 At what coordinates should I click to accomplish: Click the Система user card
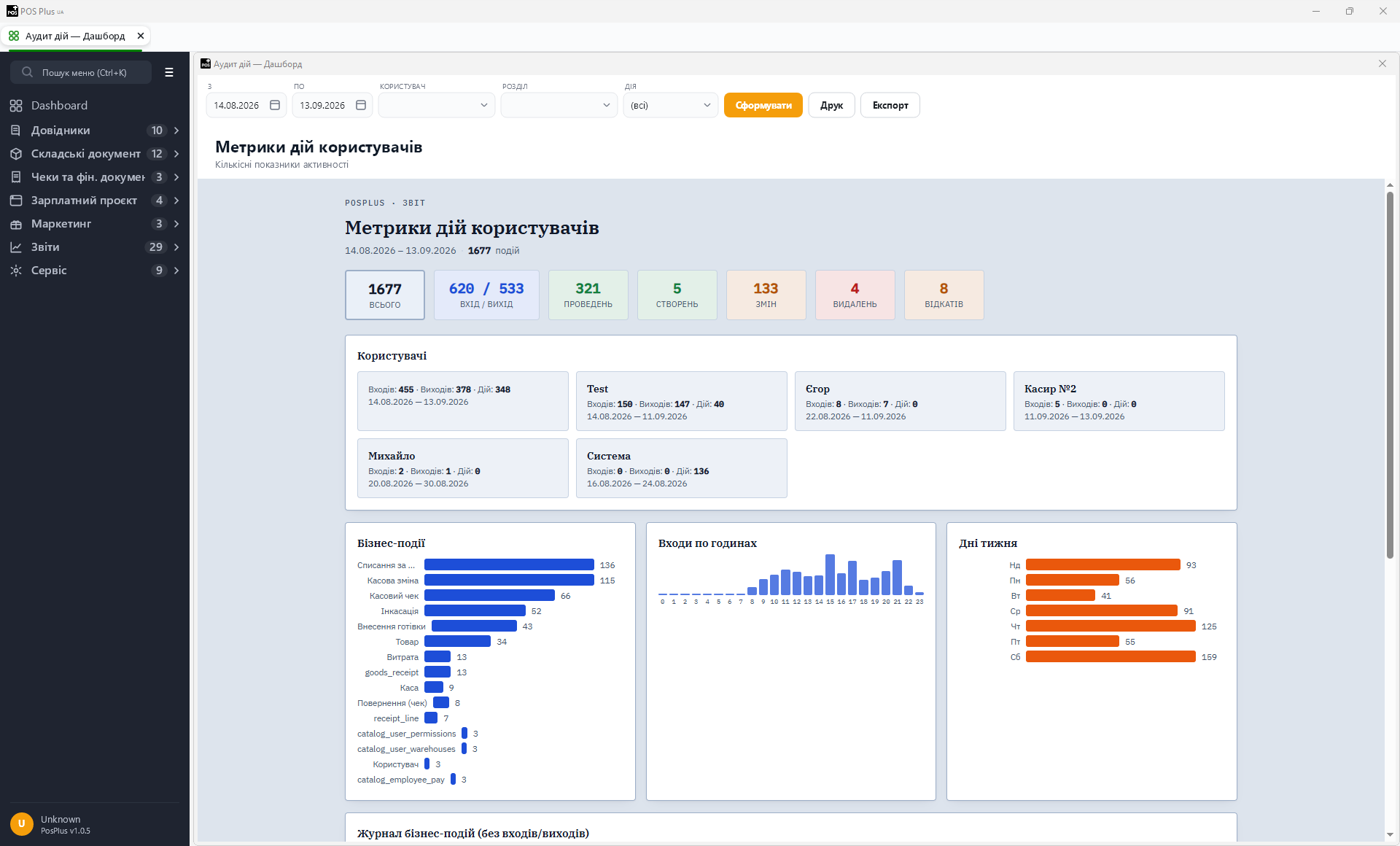click(682, 468)
